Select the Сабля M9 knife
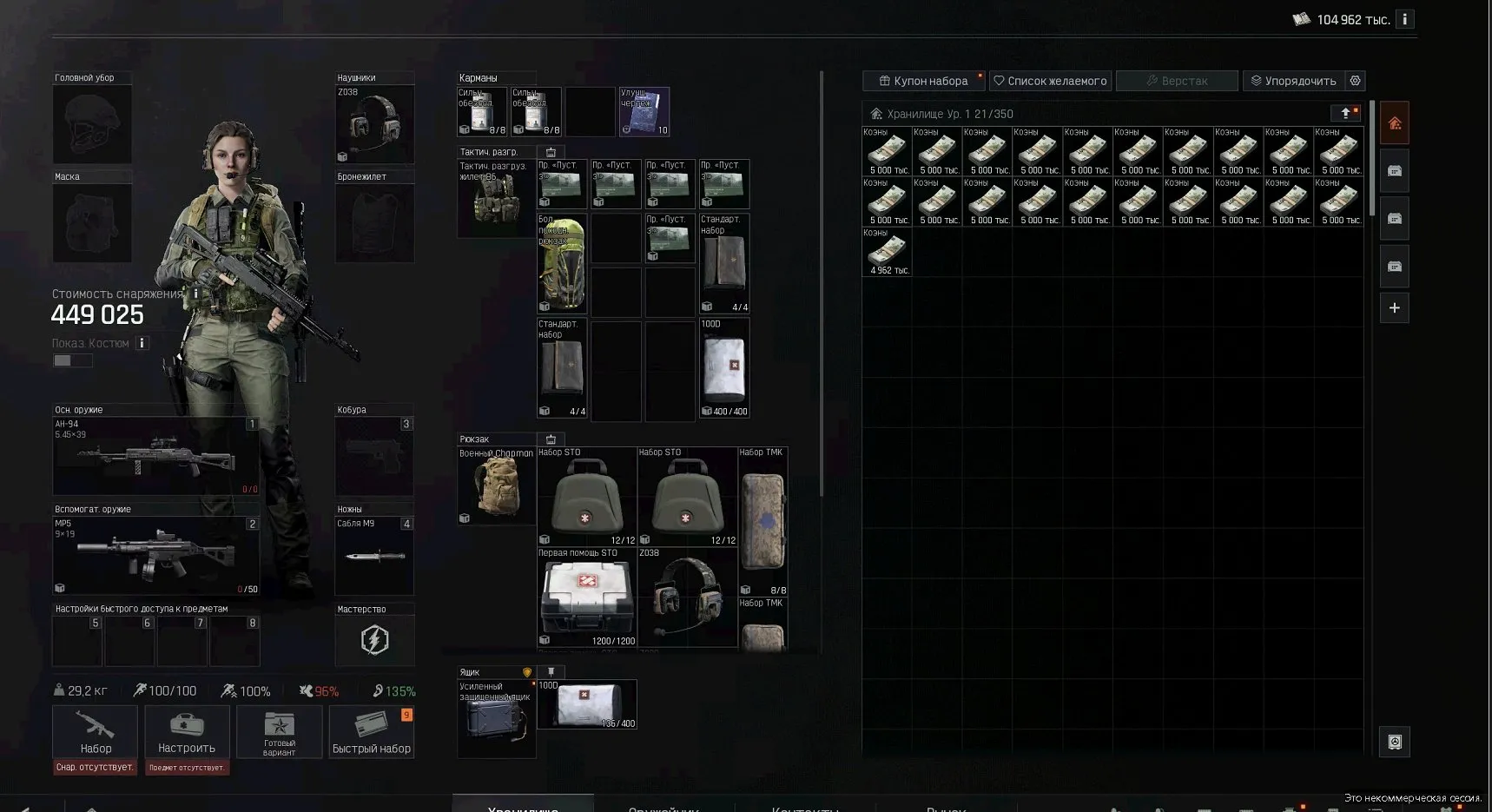Viewport: 1492px width, 812px height. pyautogui.click(x=374, y=556)
